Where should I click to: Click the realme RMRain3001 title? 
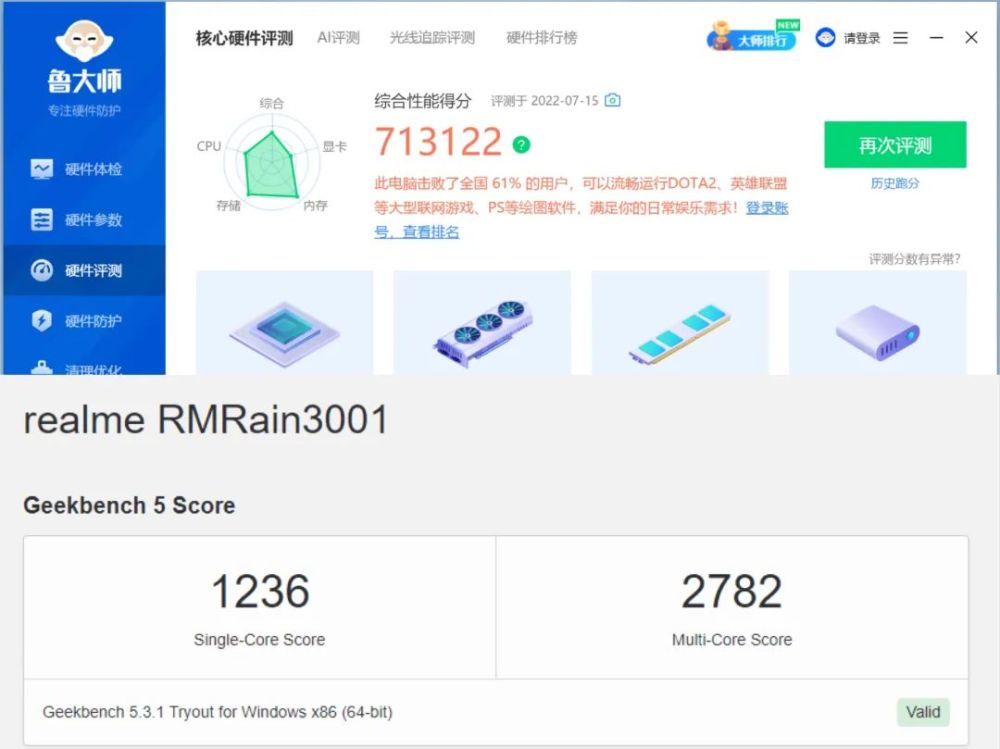point(205,420)
